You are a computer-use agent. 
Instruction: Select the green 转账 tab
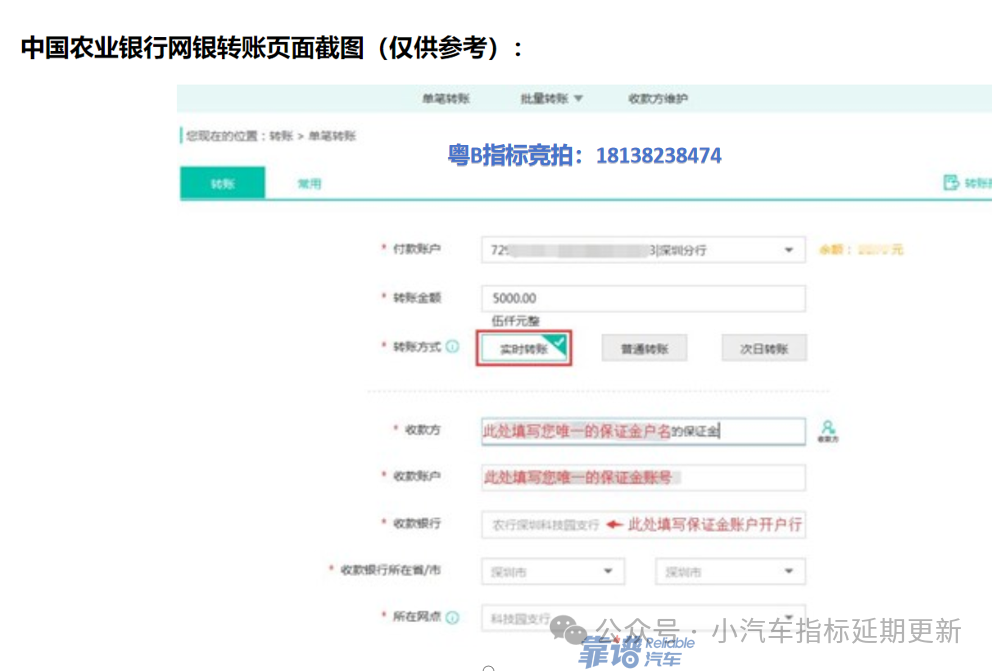[x=222, y=184]
